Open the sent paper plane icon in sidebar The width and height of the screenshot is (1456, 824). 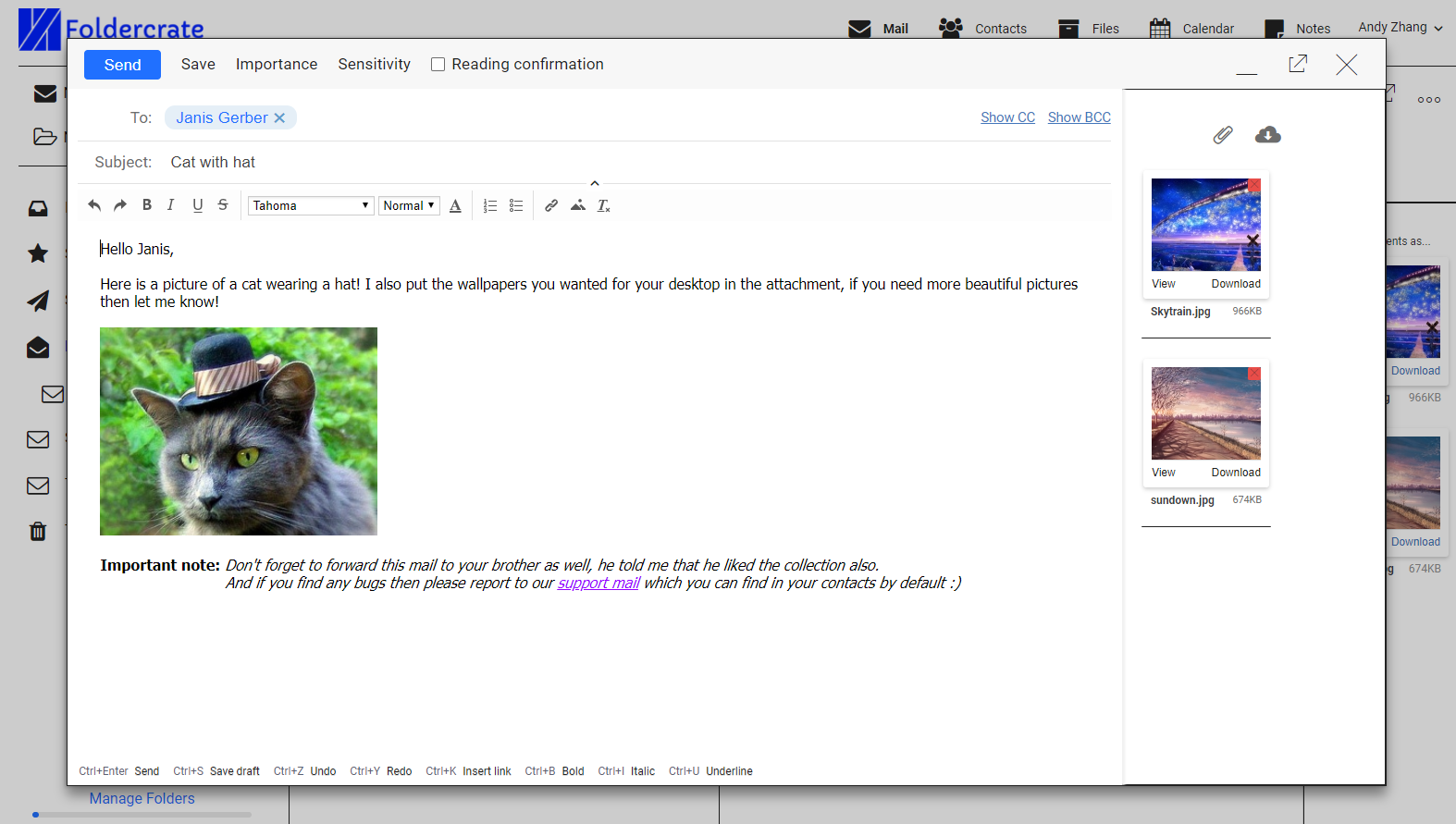click(38, 301)
